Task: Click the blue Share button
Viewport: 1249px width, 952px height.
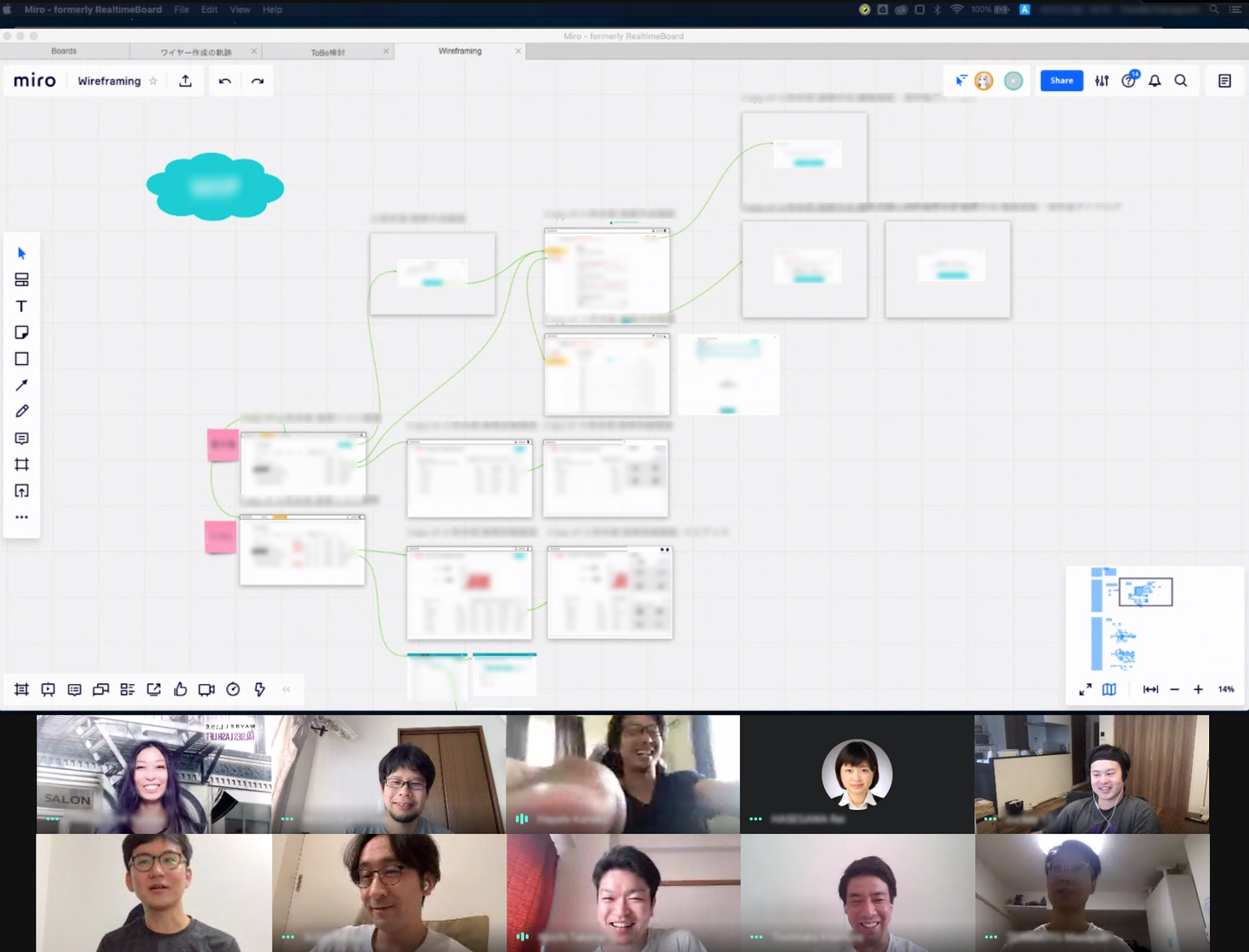Action: 1062,81
